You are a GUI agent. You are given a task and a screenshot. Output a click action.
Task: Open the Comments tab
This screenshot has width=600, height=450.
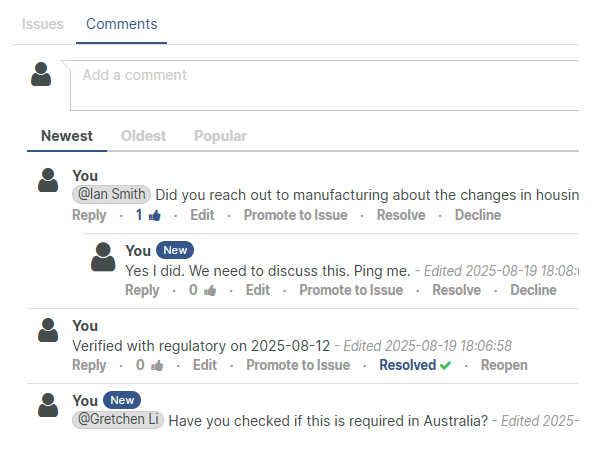pyautogui.click(x=121, y=24)
